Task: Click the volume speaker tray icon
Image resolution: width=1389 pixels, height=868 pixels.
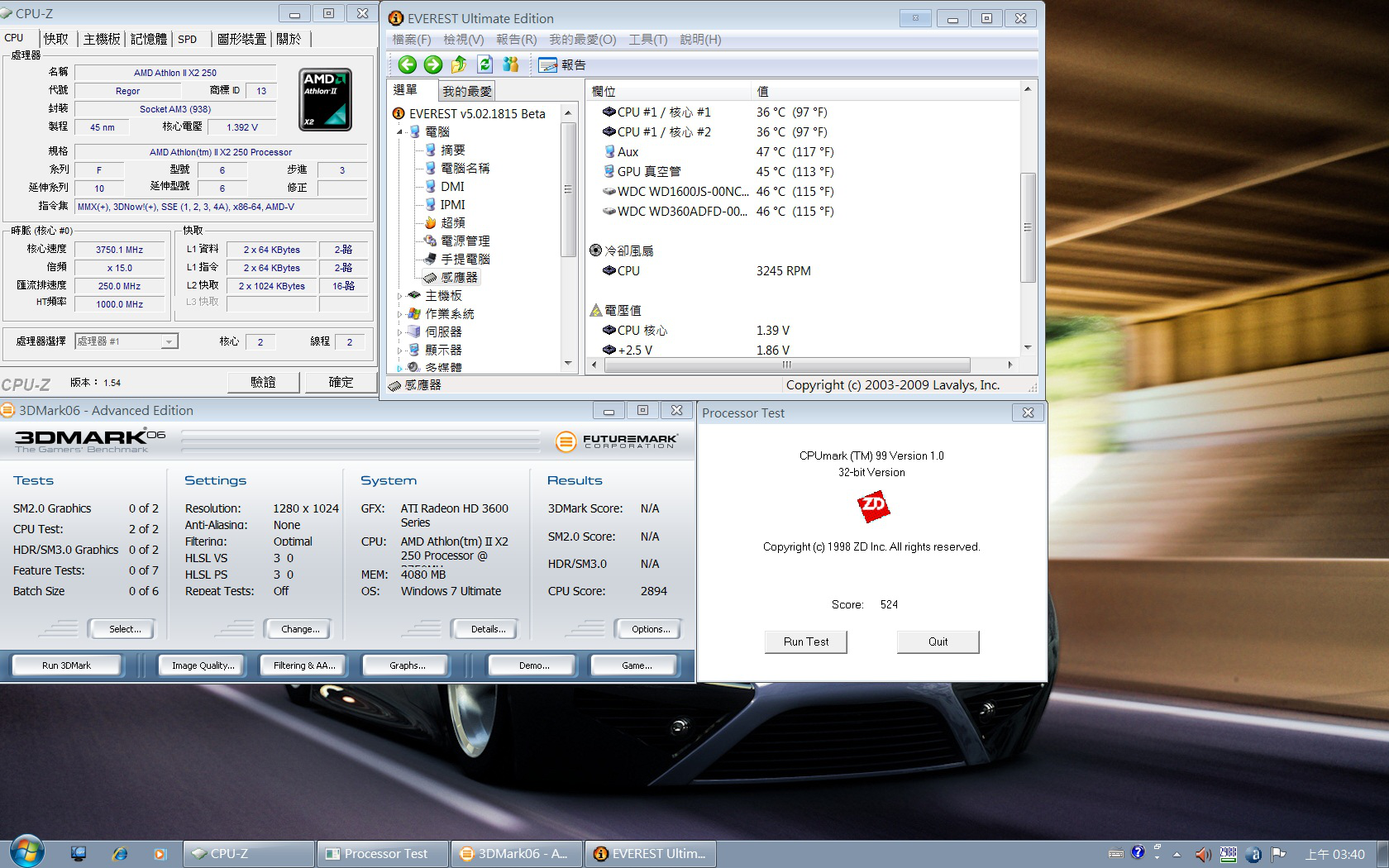Action: click(x=1203, y=854)
